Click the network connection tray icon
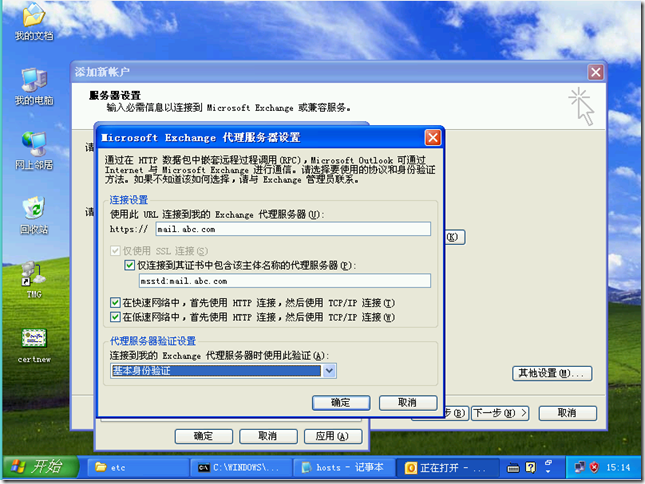The image size is (645, 484). [580, 467]
